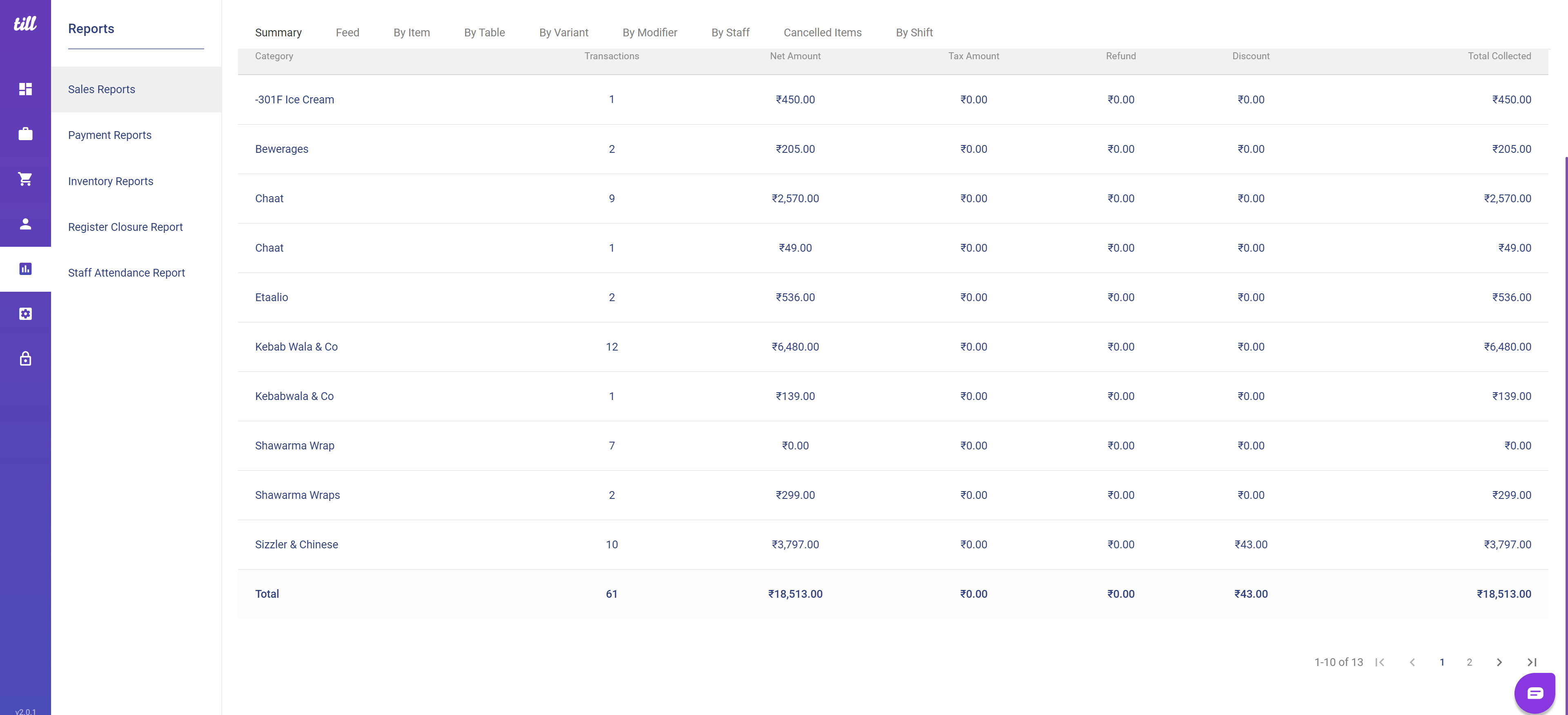This screenshot has height=715, width=1568.
Task: Select the Shawarma Wrap row
Action: (893, 445)
